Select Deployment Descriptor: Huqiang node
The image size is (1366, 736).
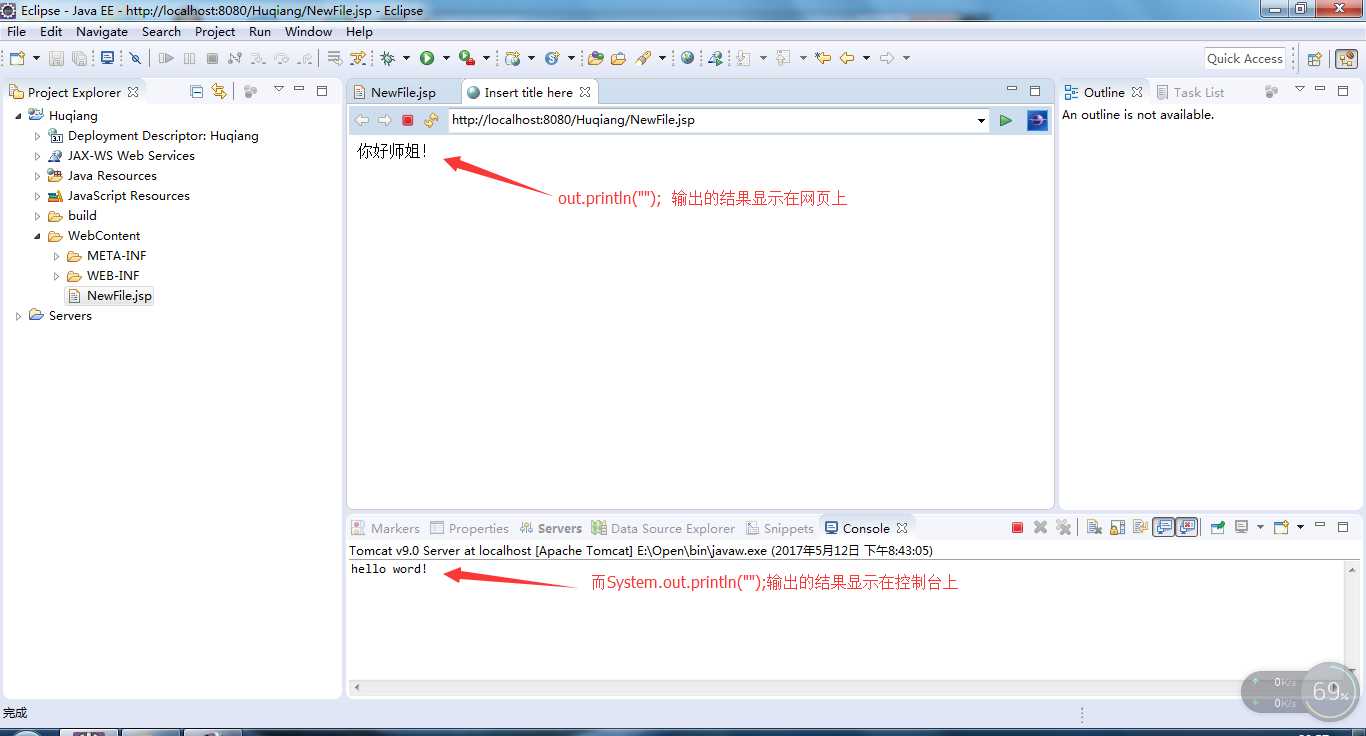point(153,136)
